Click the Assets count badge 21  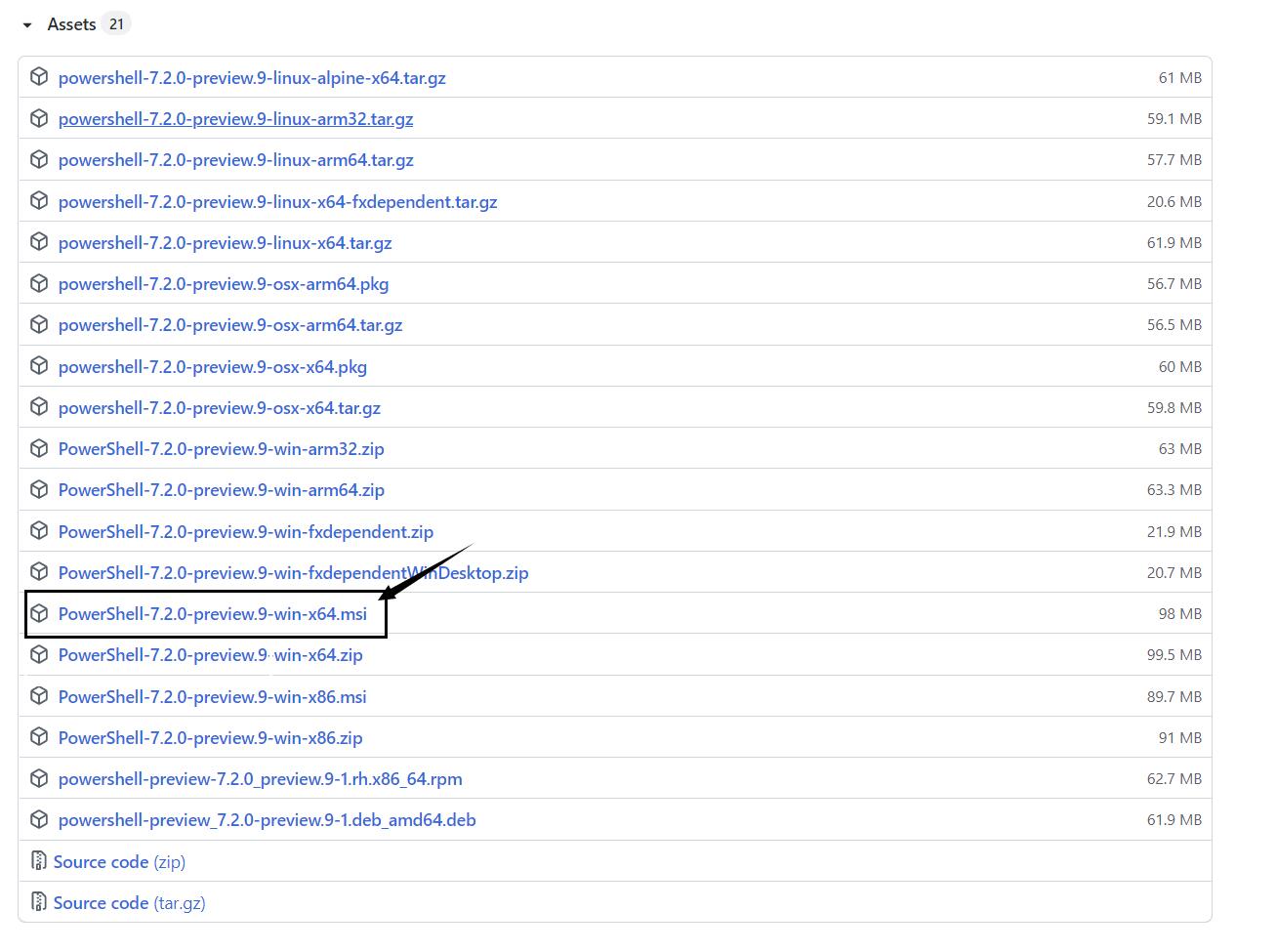(116, 24)
